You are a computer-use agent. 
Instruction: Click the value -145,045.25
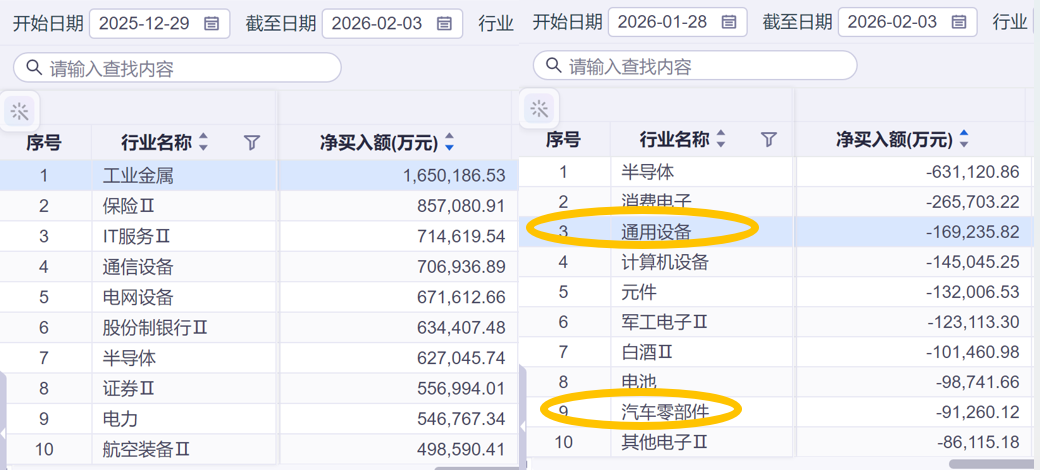(973, 262)
